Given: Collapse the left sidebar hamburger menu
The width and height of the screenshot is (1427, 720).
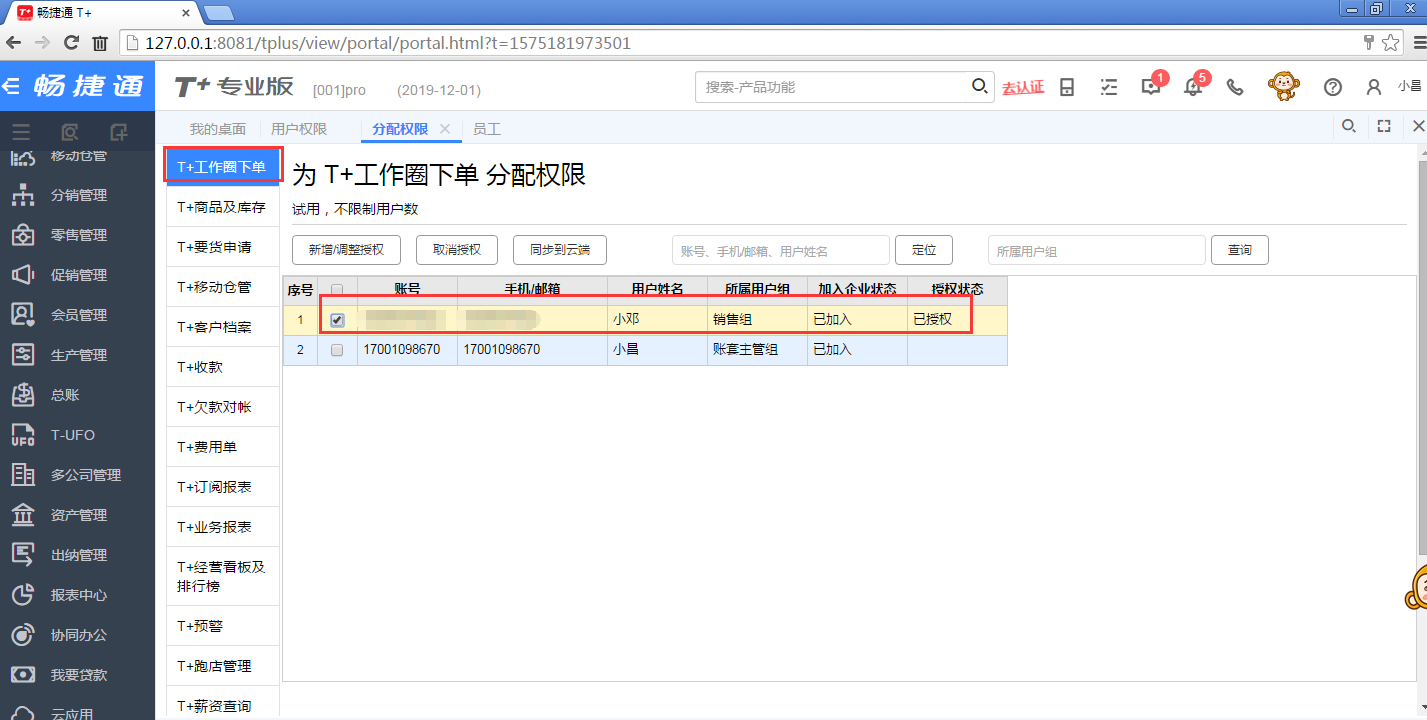Looking at the screenshot, I should click(x=21, y=132).
